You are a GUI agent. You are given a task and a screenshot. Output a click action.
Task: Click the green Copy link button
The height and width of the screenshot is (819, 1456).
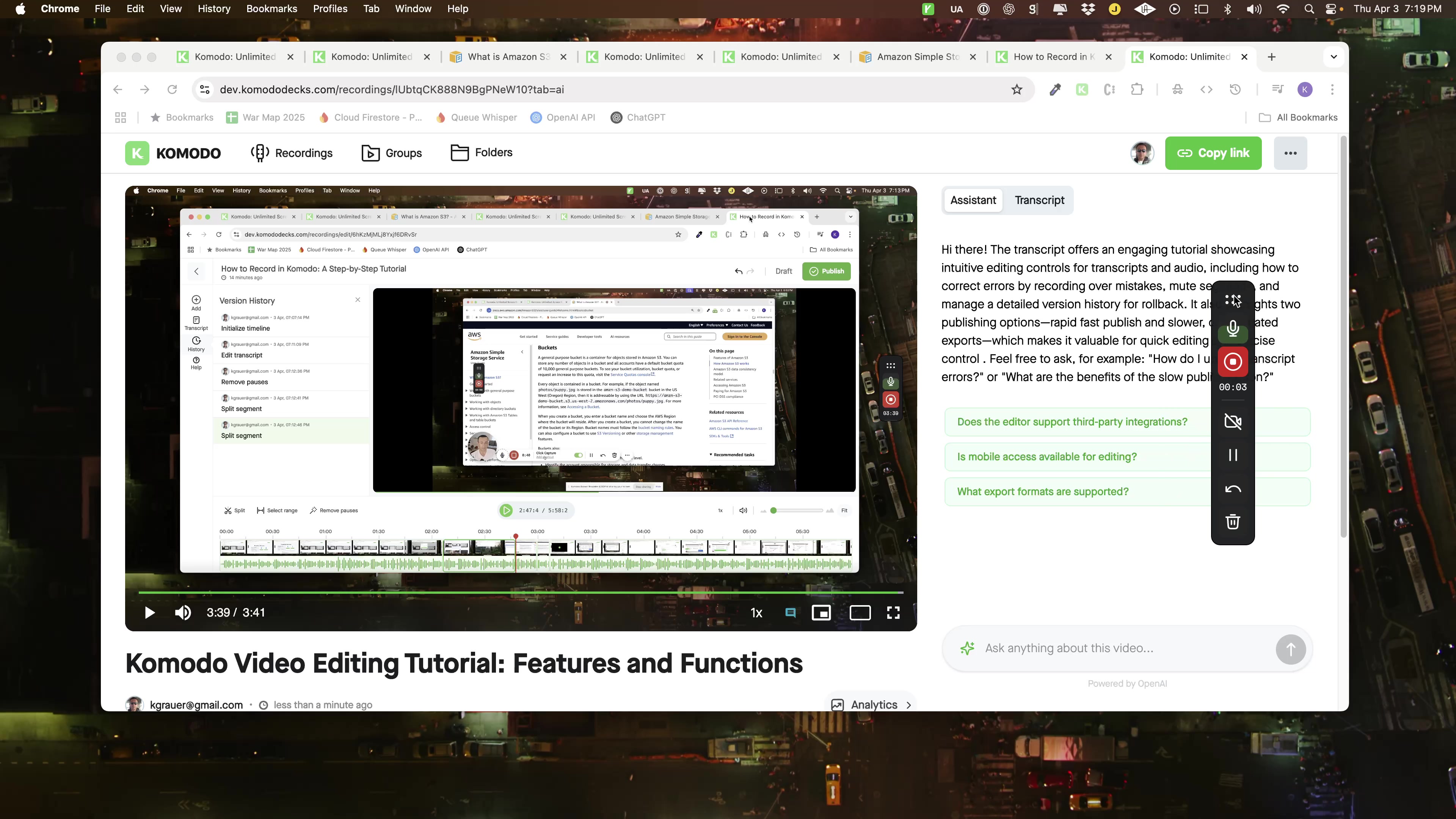click(x=1213, y=153)
